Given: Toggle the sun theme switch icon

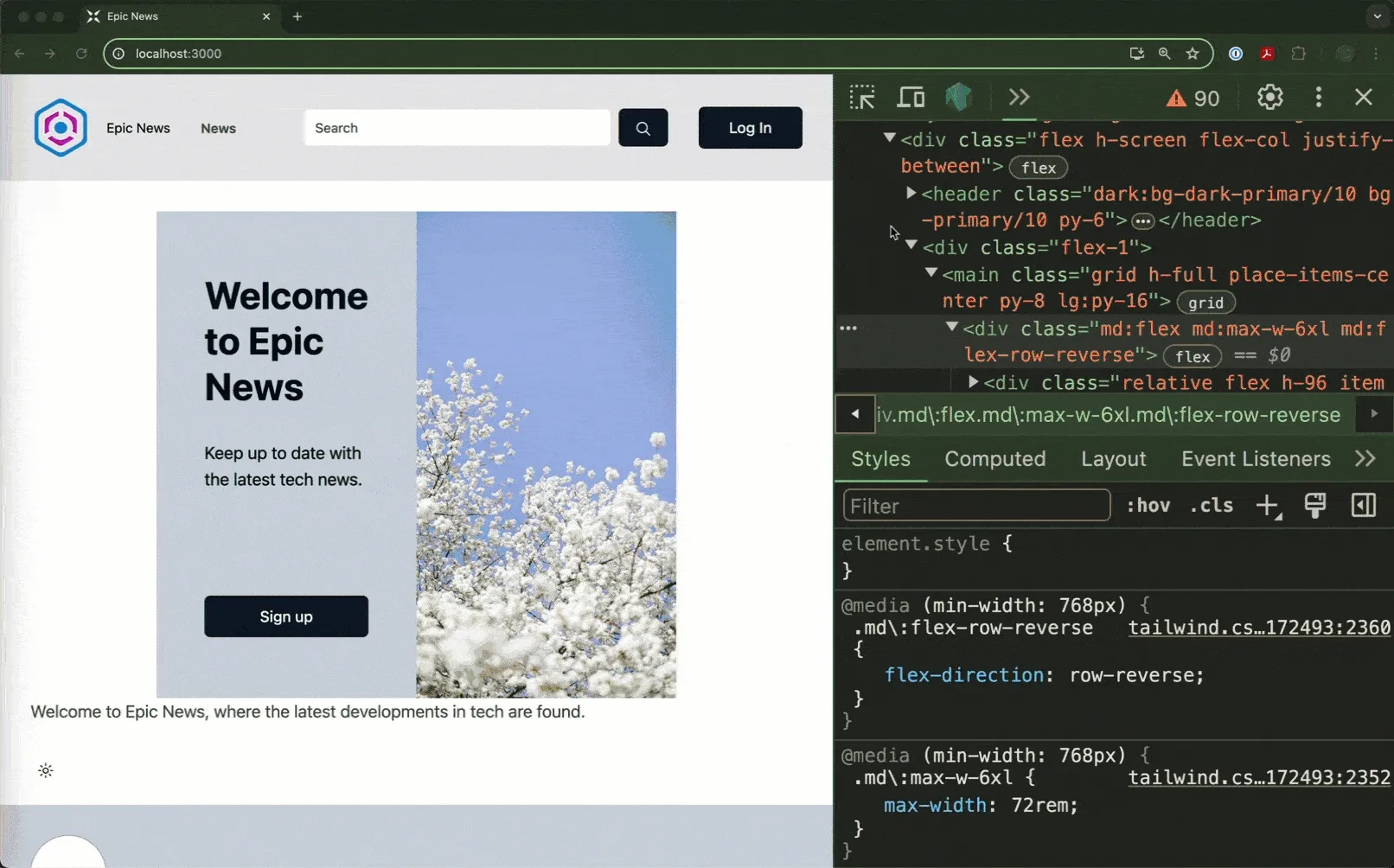Looking at the screenshot, I should point(46,770).
